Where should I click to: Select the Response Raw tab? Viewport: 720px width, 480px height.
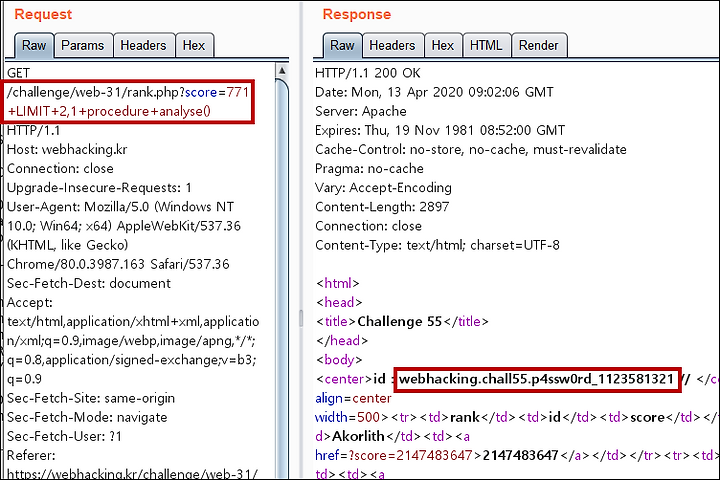pyautogui.click(x=342, y=45)
